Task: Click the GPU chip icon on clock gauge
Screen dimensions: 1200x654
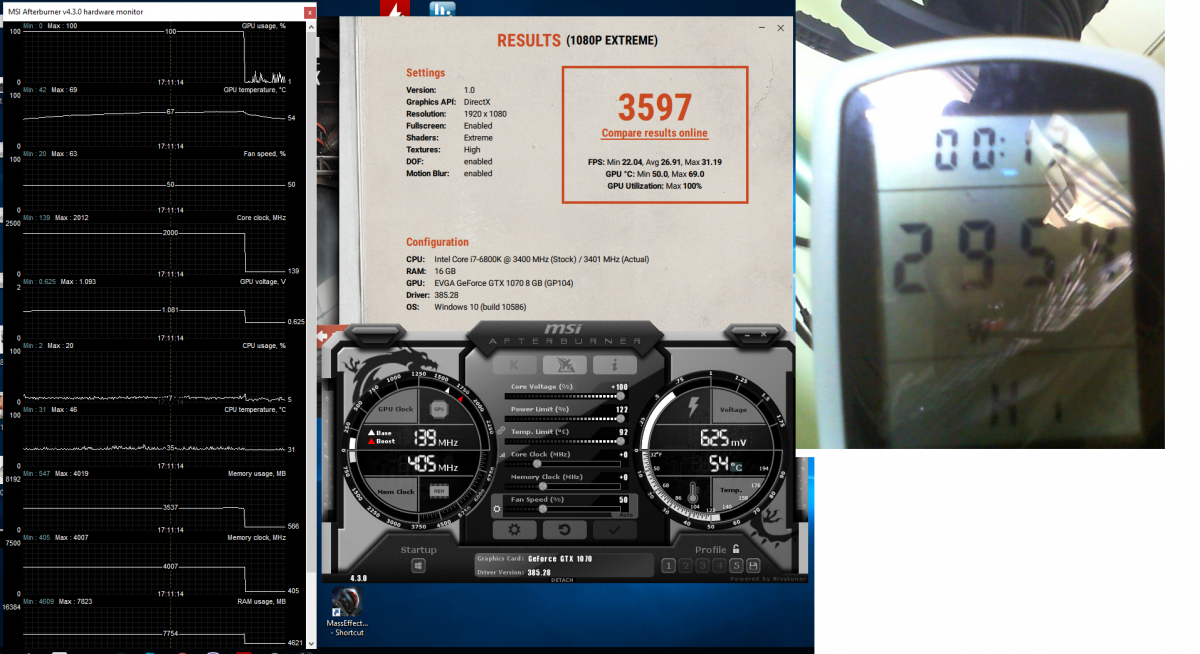Action: coord(438,409)
